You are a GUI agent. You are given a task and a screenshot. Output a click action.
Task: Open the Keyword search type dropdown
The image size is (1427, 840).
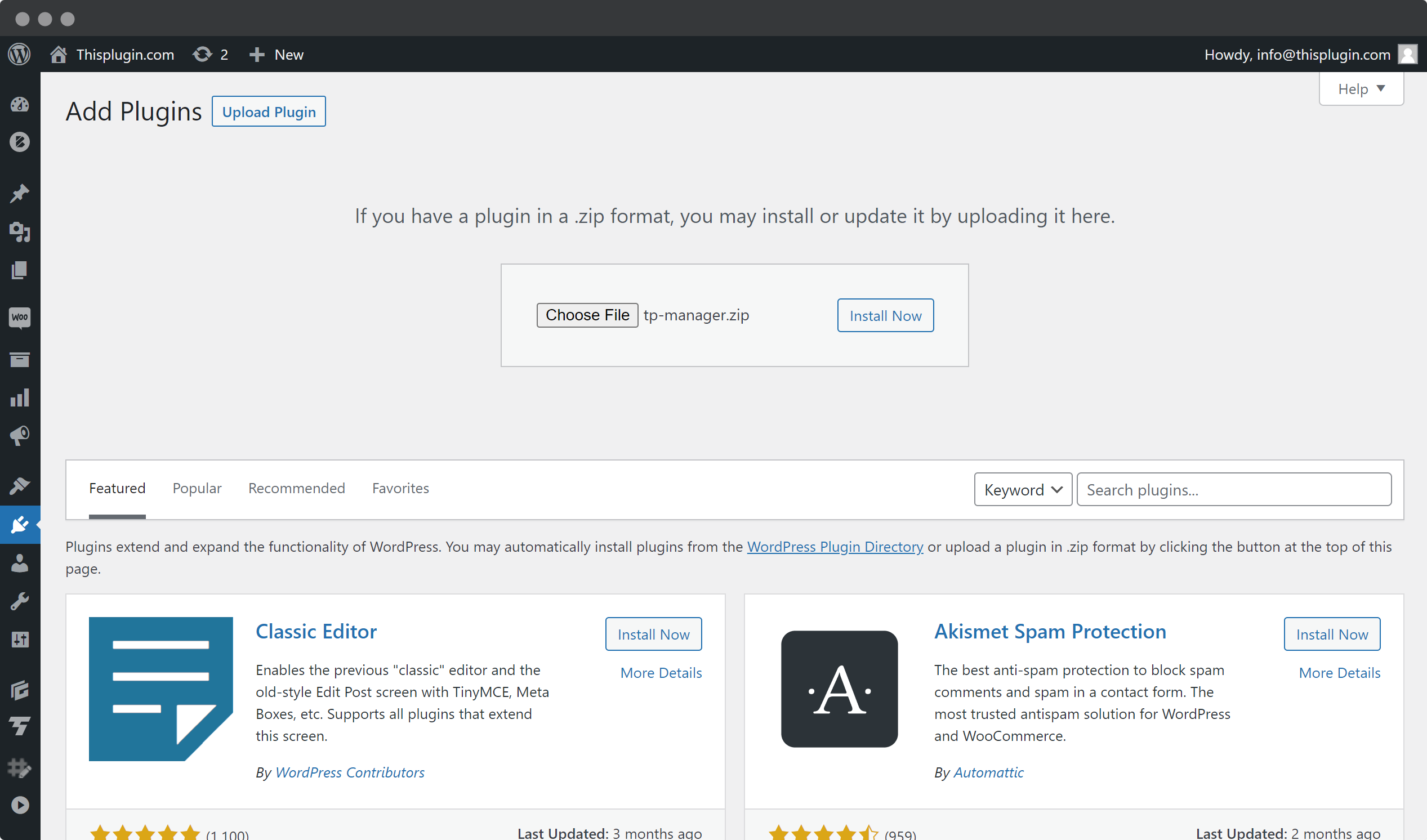point(1023,490)
